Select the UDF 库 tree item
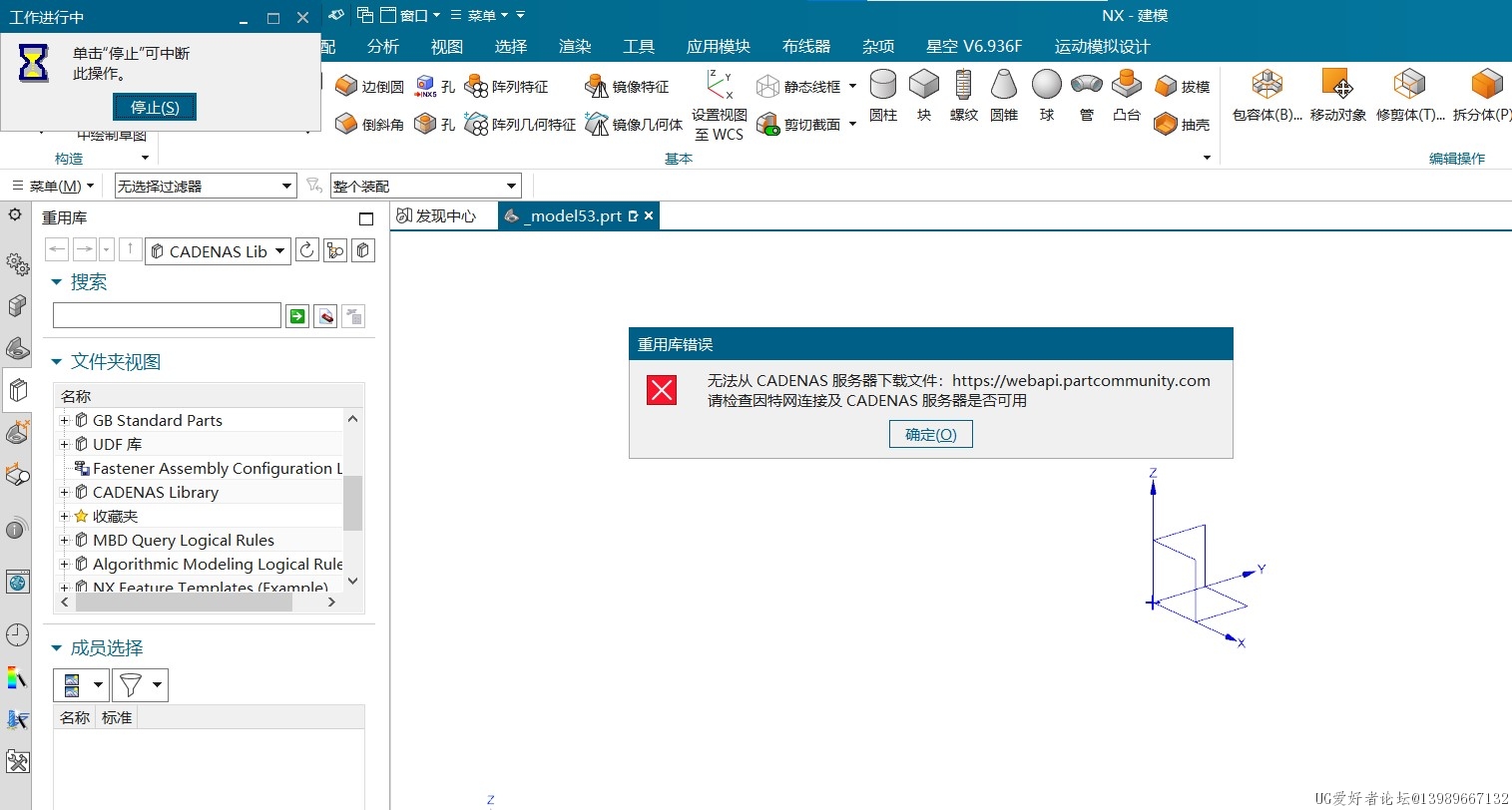 click(x=117, y=444)
